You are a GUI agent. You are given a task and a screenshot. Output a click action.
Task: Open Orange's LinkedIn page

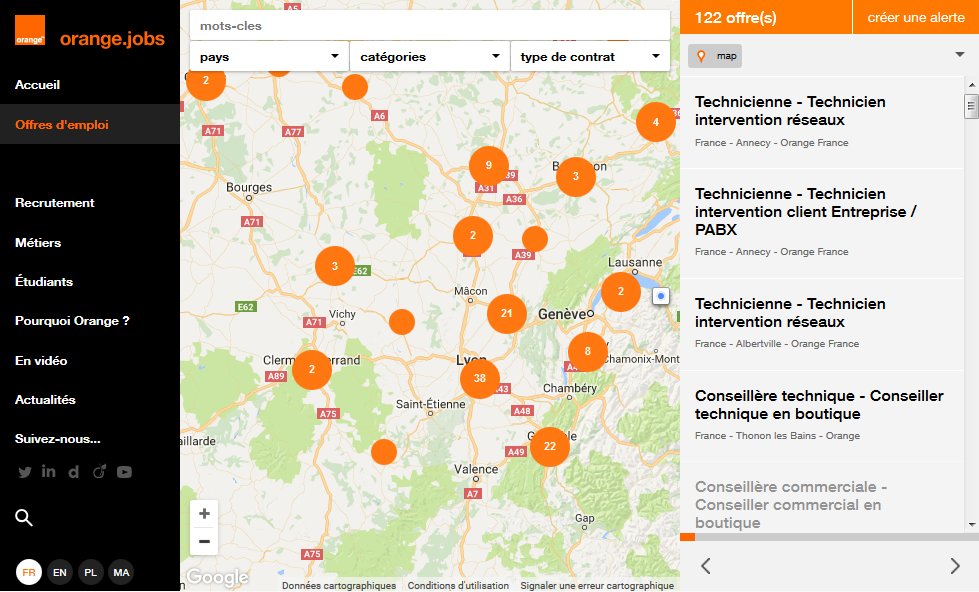click(x=49, y=471)
